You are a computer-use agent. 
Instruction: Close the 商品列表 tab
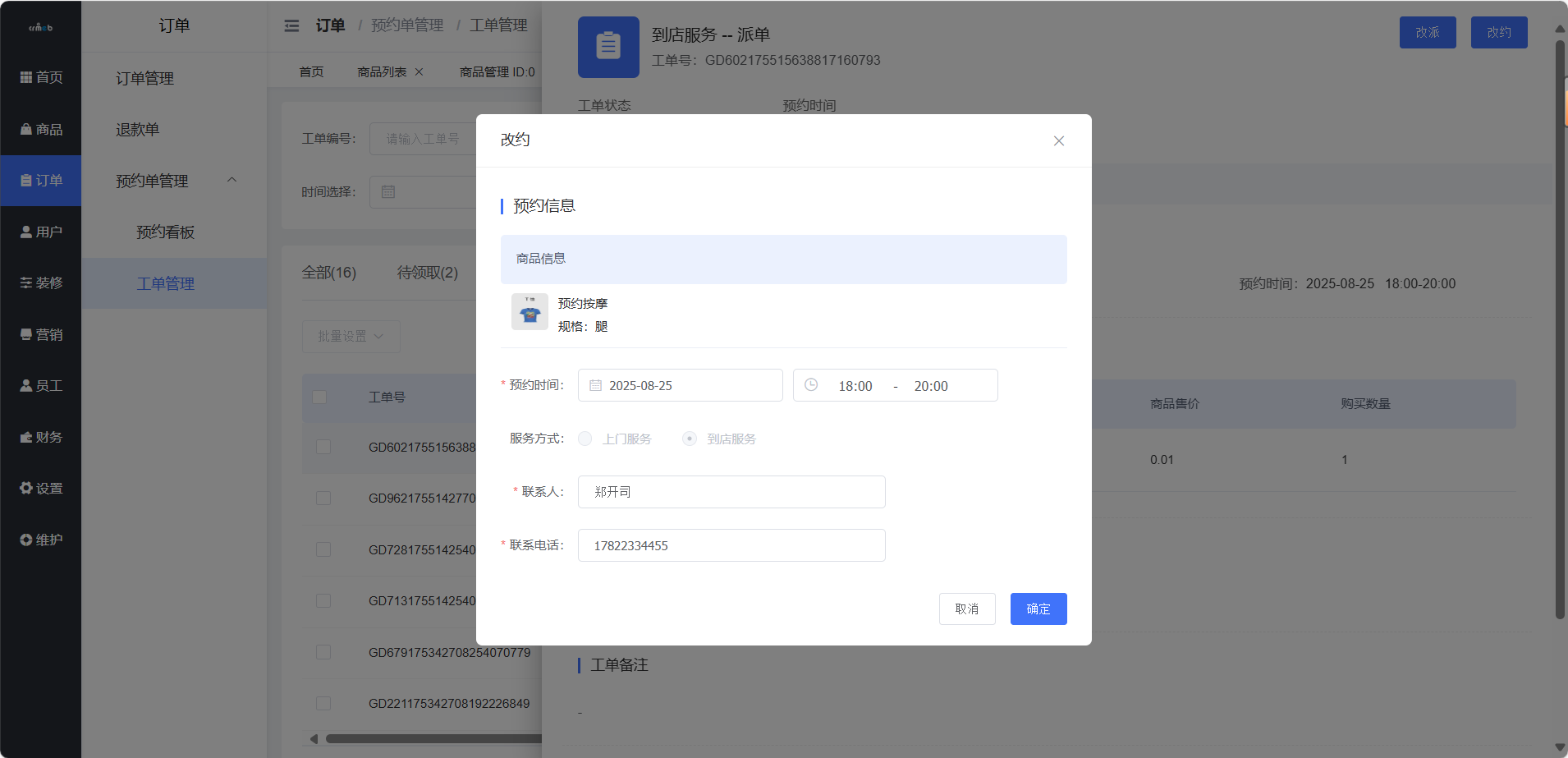pos(419,71)
